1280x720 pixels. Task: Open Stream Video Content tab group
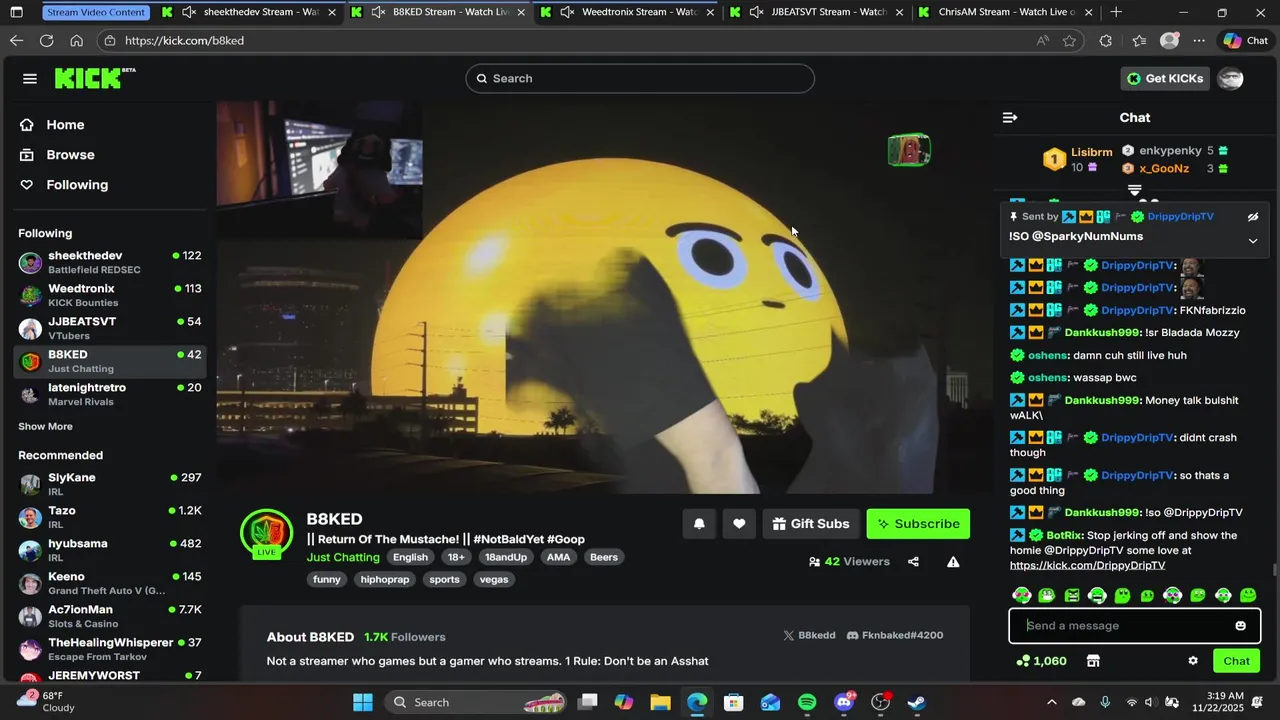97,12
